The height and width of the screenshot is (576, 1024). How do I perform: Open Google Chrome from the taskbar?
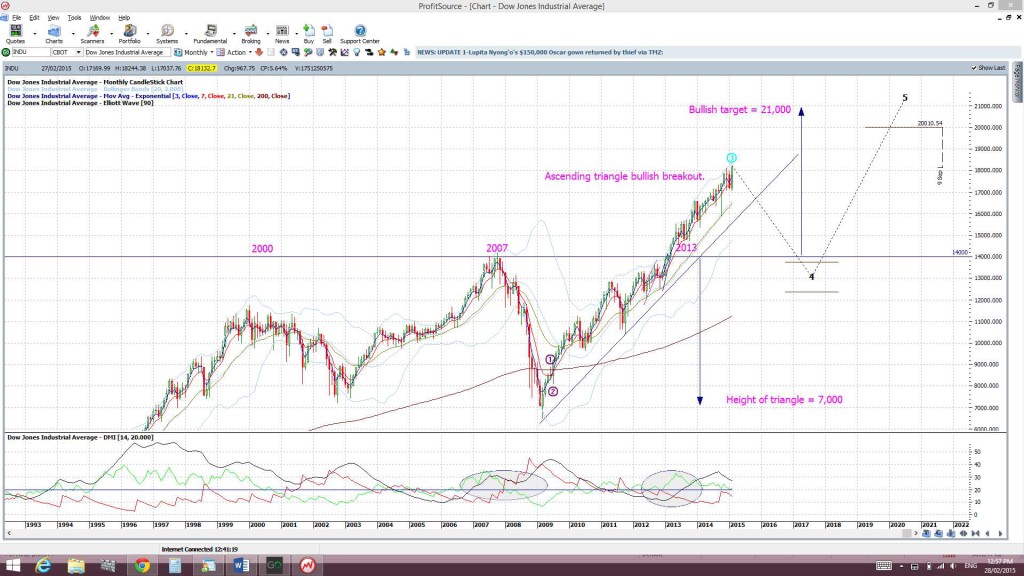(x=142, y=566)
